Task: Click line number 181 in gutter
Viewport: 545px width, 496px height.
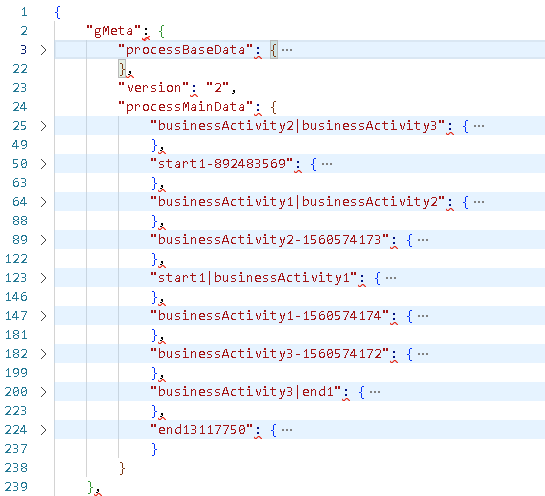Action: pyautogui.click(x=16, y=335)
